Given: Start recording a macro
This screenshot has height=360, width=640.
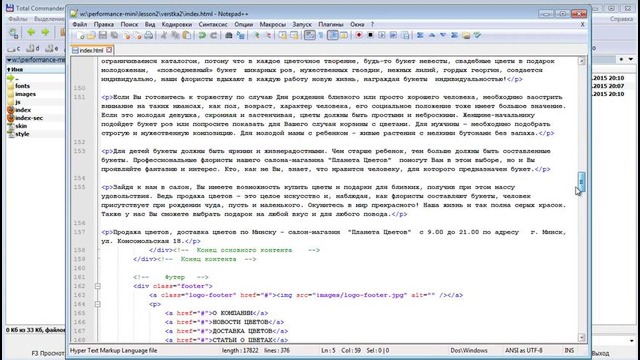Looking at the screenshot, I should pyautogui.click(x=359, y=35).
